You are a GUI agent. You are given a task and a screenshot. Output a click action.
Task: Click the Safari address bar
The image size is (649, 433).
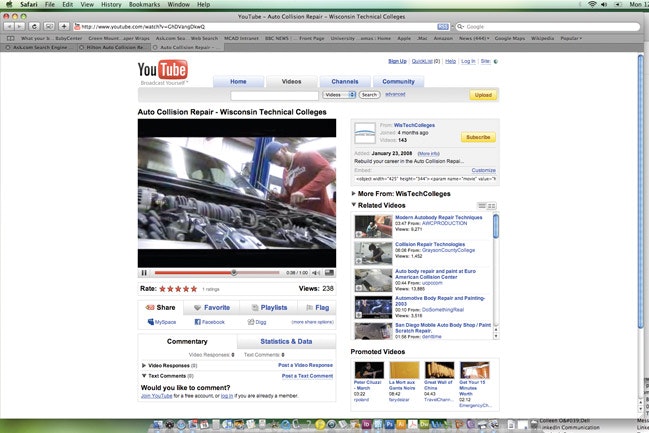(x=261, y=26)
